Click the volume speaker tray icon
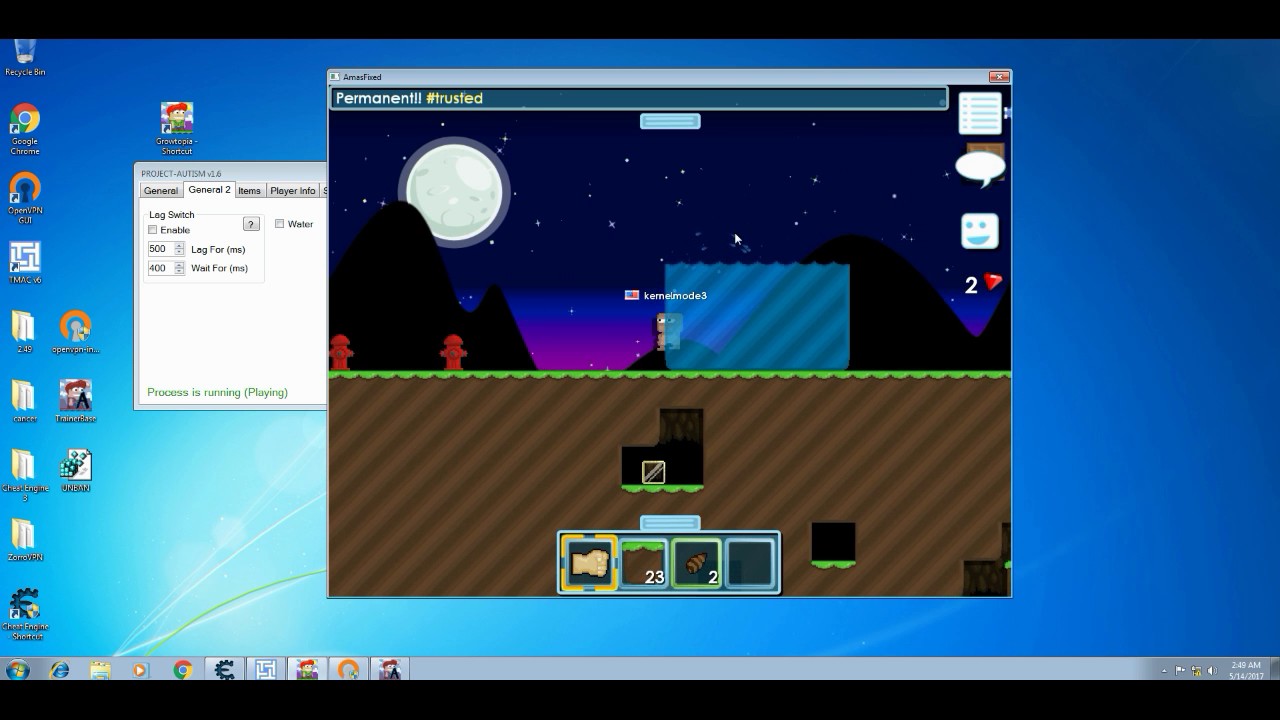 1212,671
